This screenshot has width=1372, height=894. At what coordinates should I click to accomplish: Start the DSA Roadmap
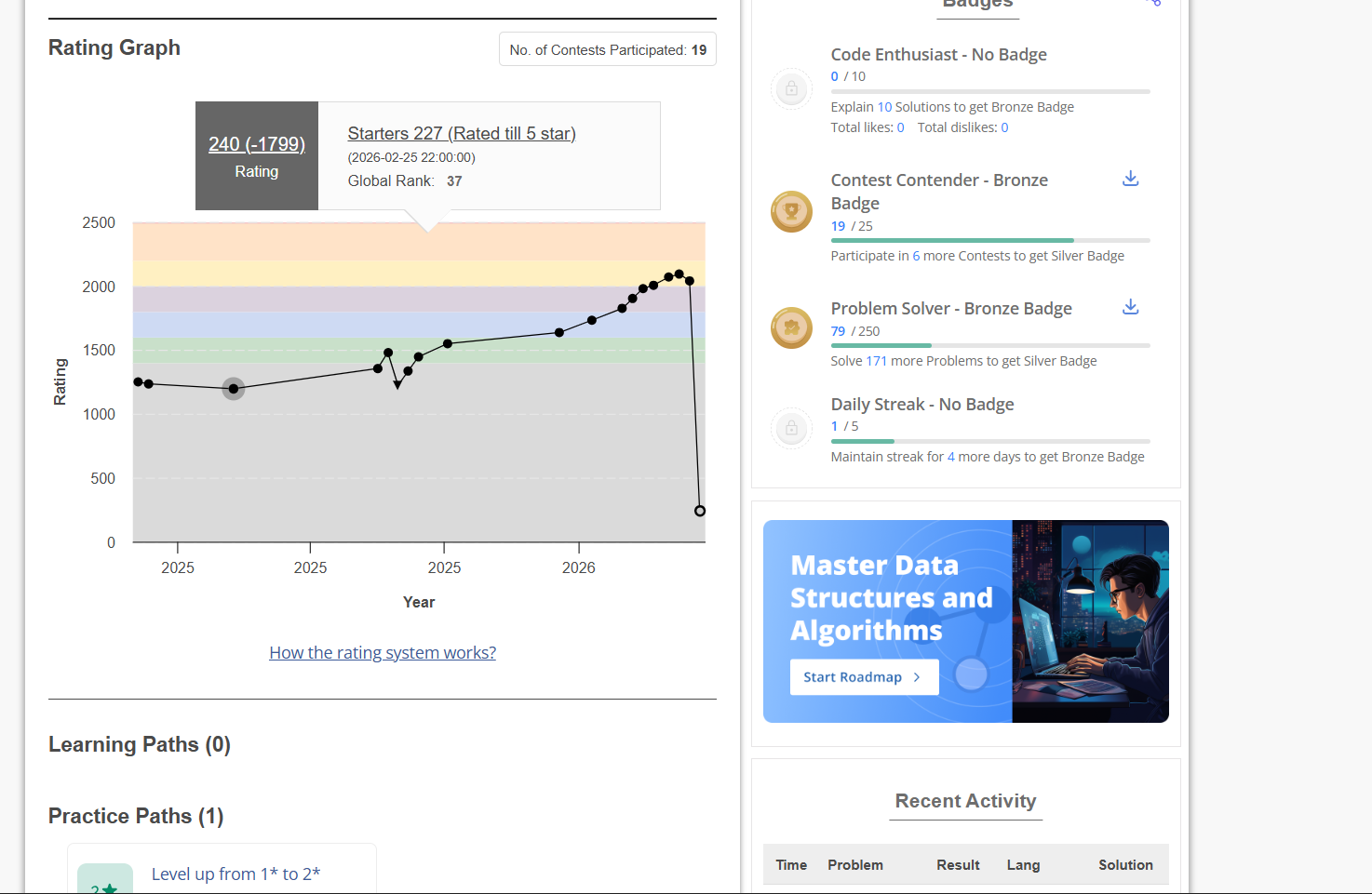(x=864, y=677)
